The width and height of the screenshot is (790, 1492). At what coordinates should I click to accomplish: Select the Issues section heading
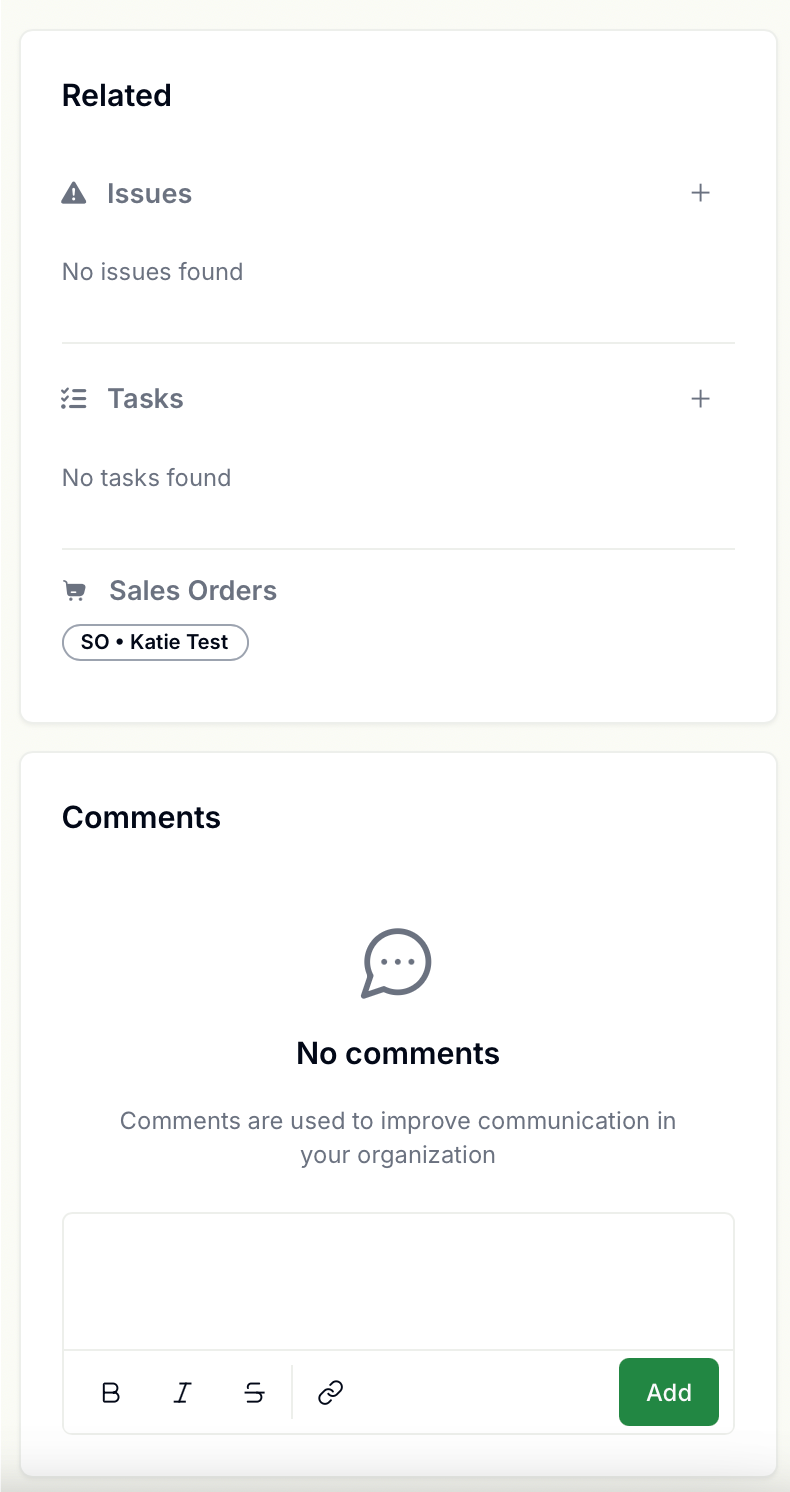click(x=149, y=193)
